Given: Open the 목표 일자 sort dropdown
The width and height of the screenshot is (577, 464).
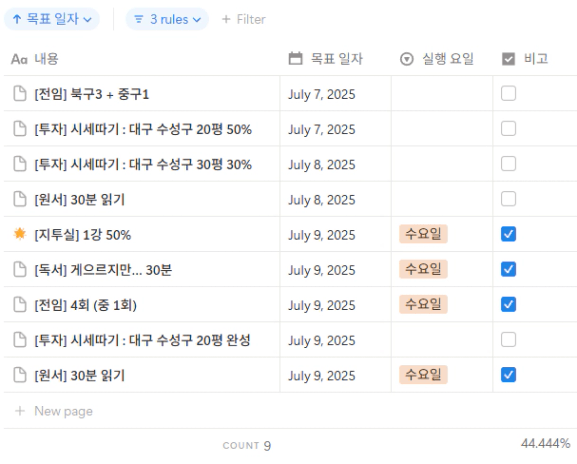Looking at the screenshot, I should tap(52, 19).
